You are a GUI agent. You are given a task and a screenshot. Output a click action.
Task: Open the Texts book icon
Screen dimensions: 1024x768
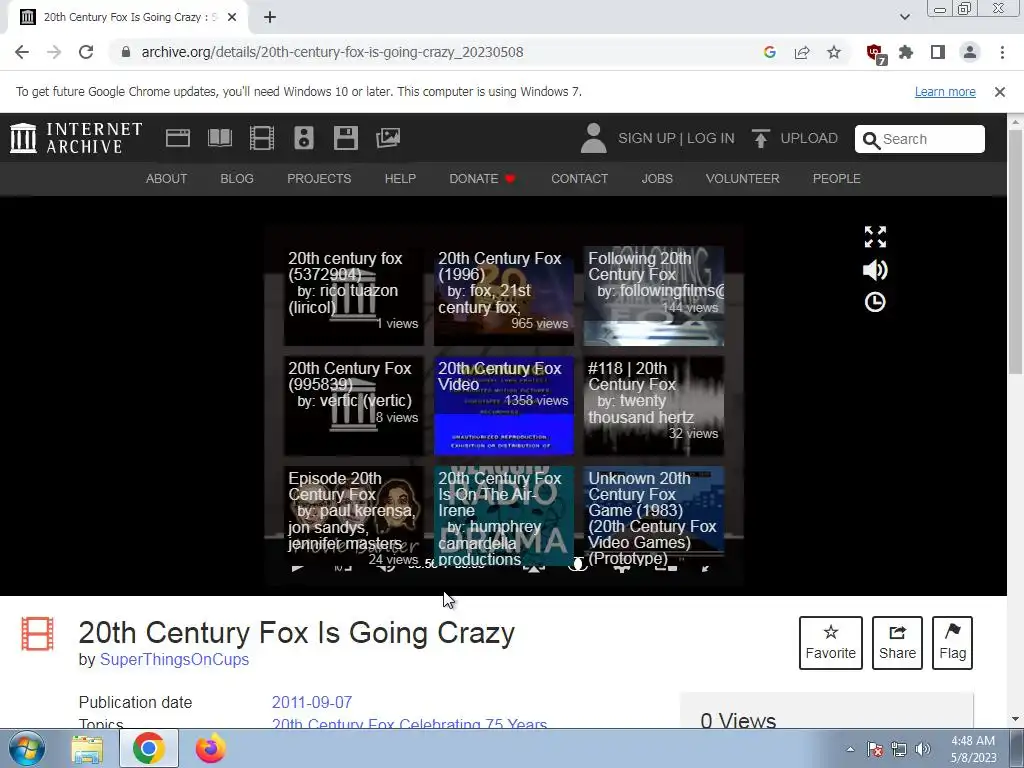coord(219,138)
